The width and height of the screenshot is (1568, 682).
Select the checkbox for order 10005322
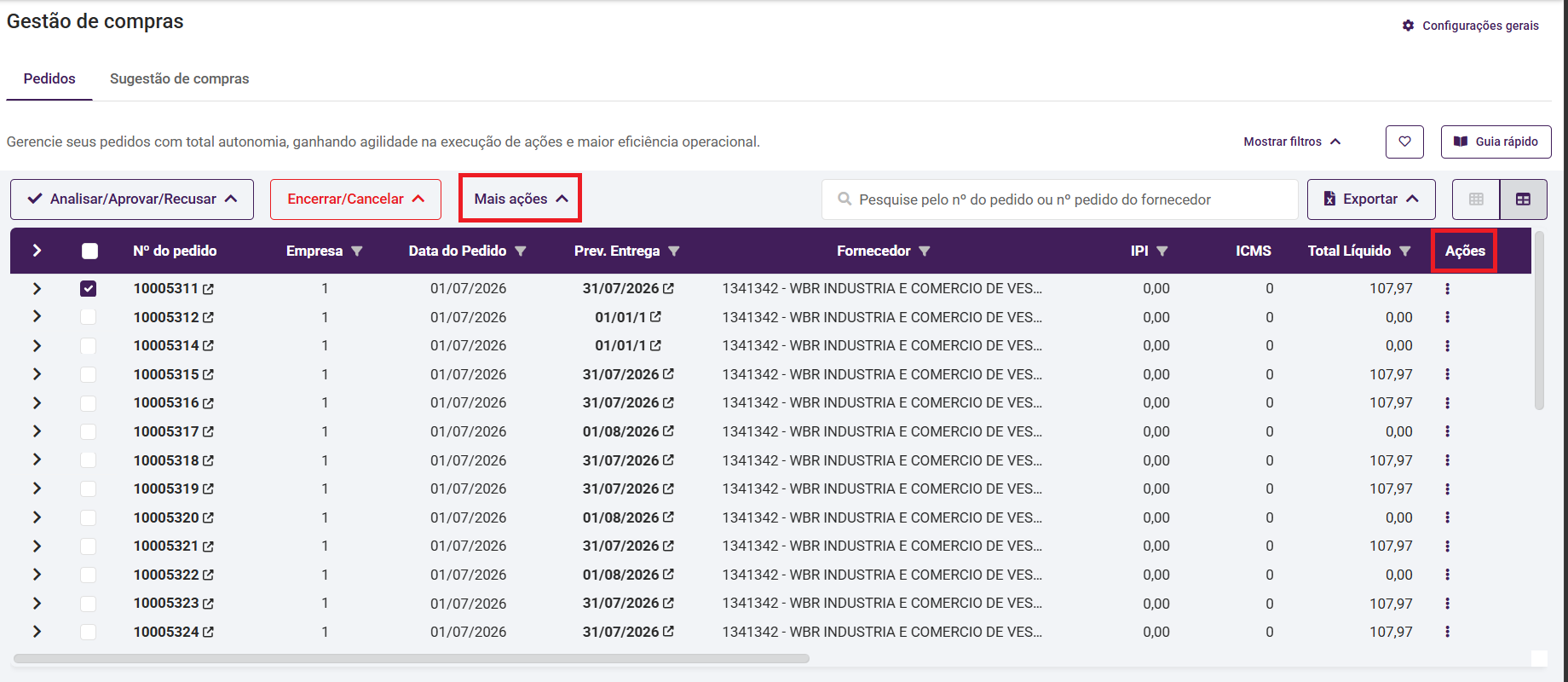[x=89, y=575]
